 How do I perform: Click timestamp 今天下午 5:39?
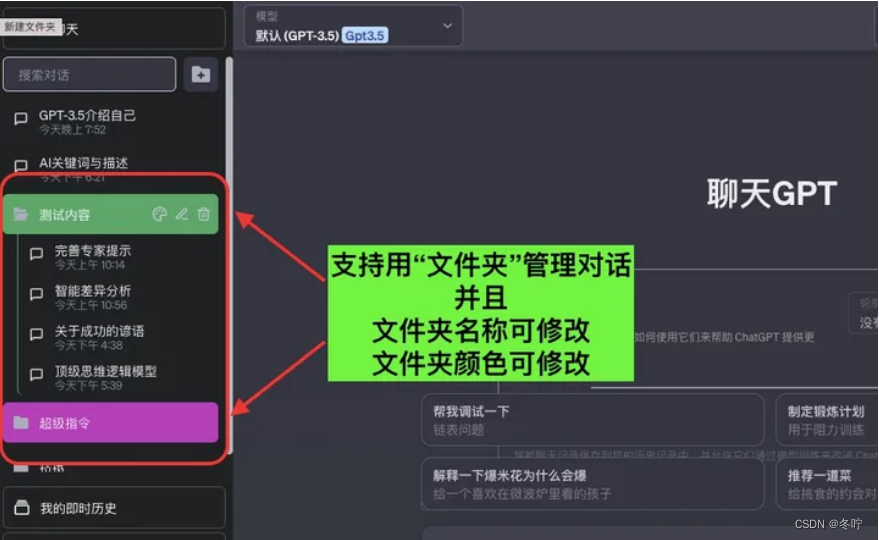tap(89, 386)
